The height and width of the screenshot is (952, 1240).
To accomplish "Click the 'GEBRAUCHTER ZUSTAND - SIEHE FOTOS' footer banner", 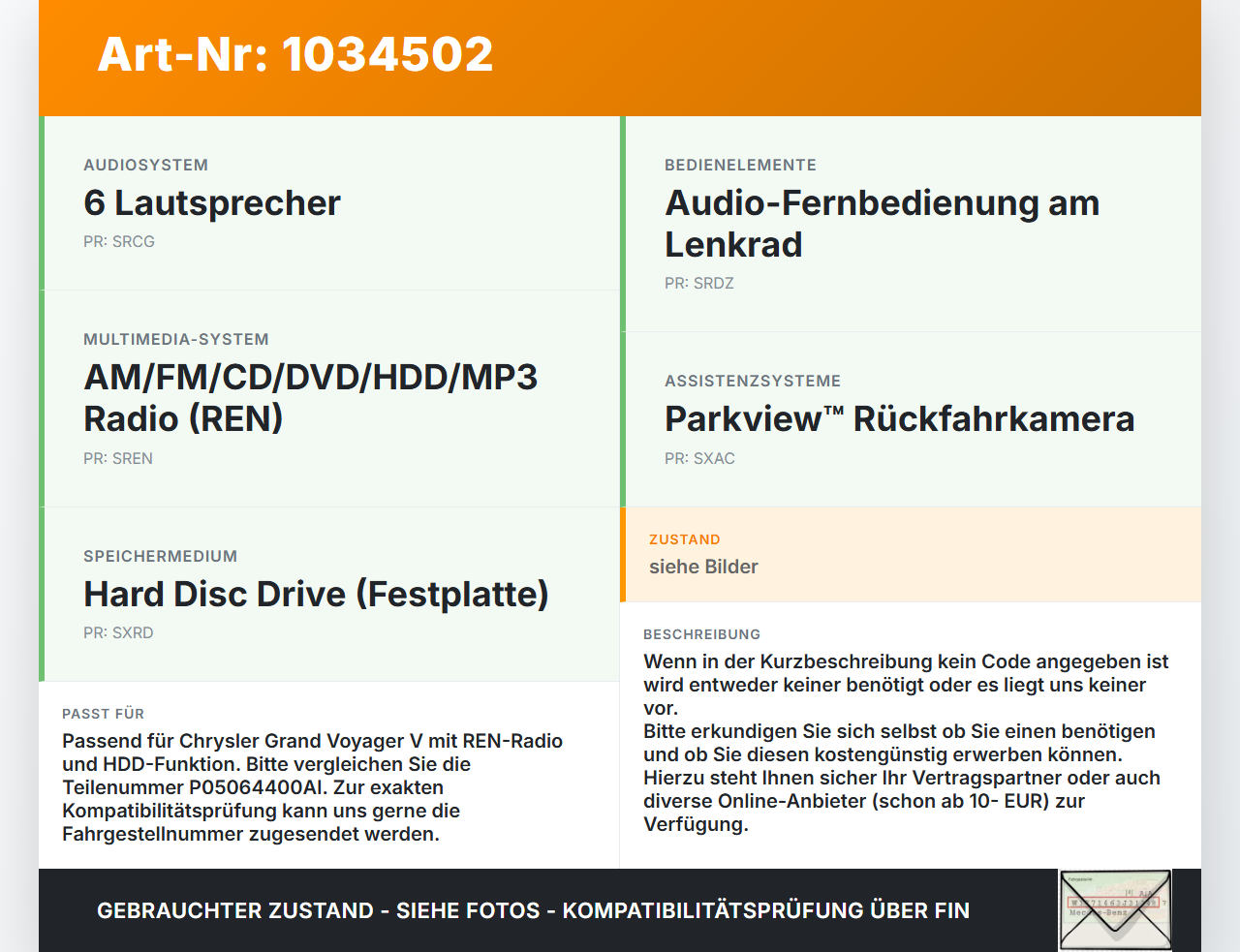I will click(533, 910).
